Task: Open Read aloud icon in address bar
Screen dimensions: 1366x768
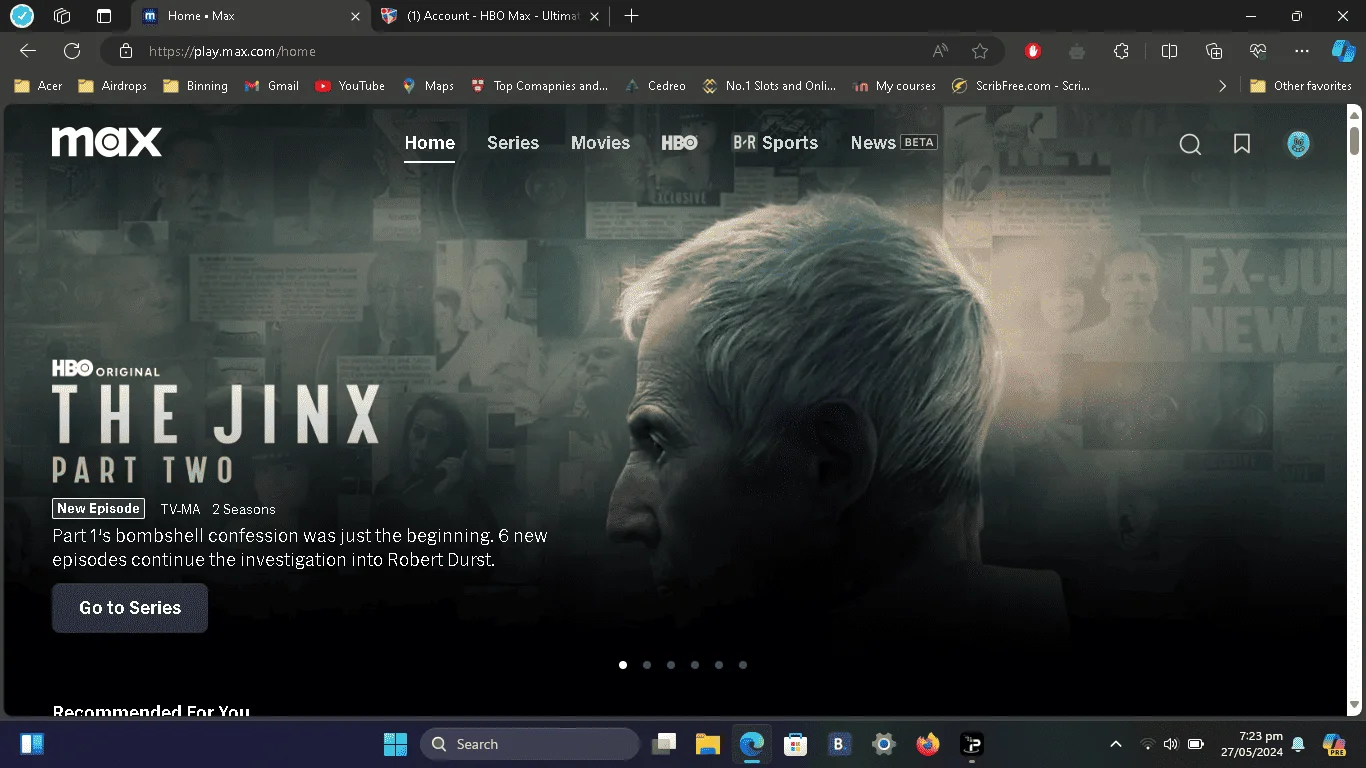Action: (940, 51)
